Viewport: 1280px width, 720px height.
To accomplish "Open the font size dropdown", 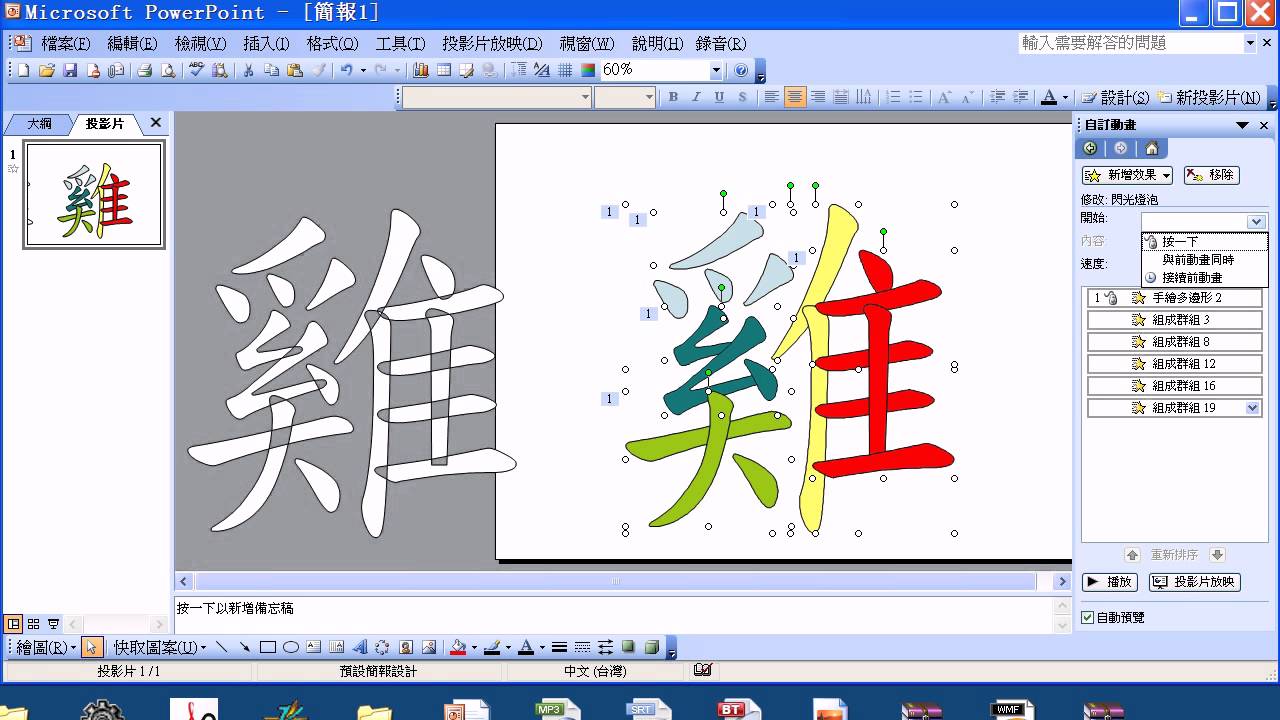I will click(x=649, y=97).
